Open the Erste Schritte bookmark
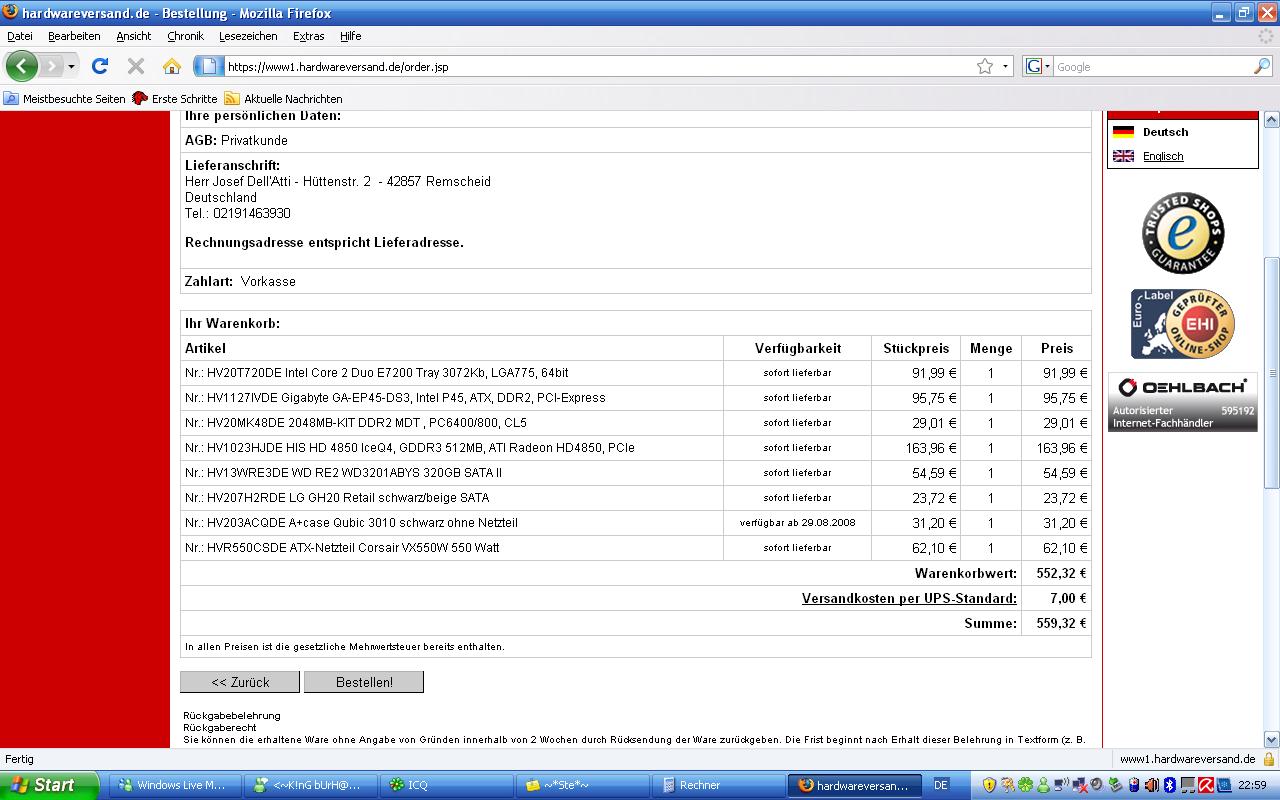The width and height of the screenshot is (1280, 800). (175, 99)
